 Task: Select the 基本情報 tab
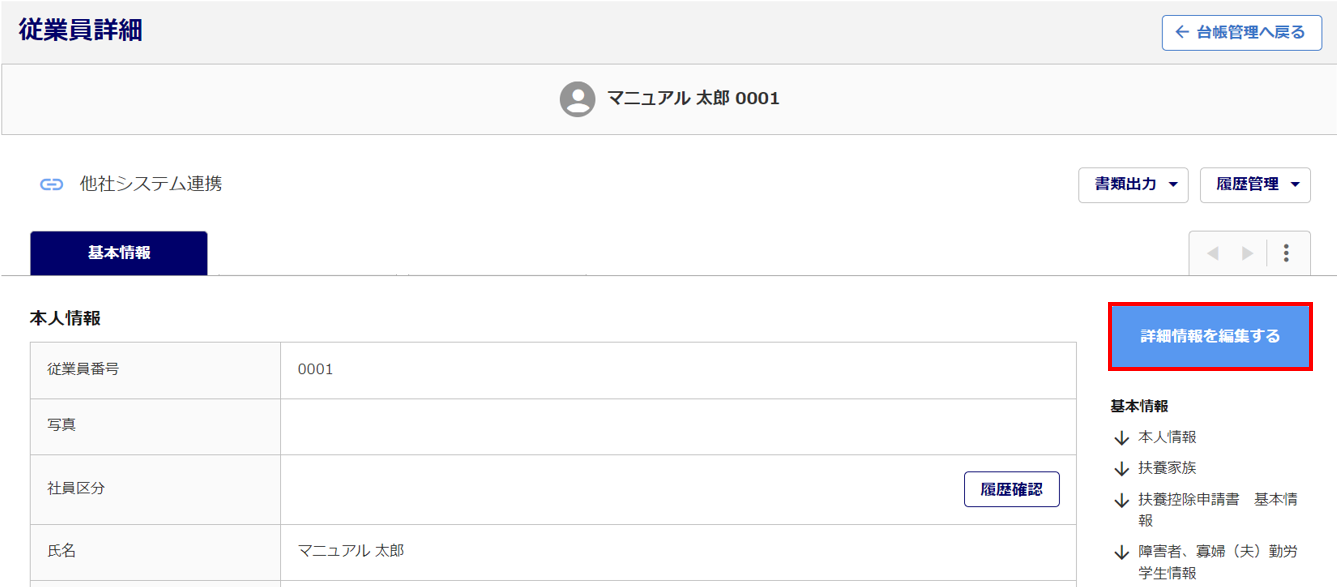(x=119, y=253)
